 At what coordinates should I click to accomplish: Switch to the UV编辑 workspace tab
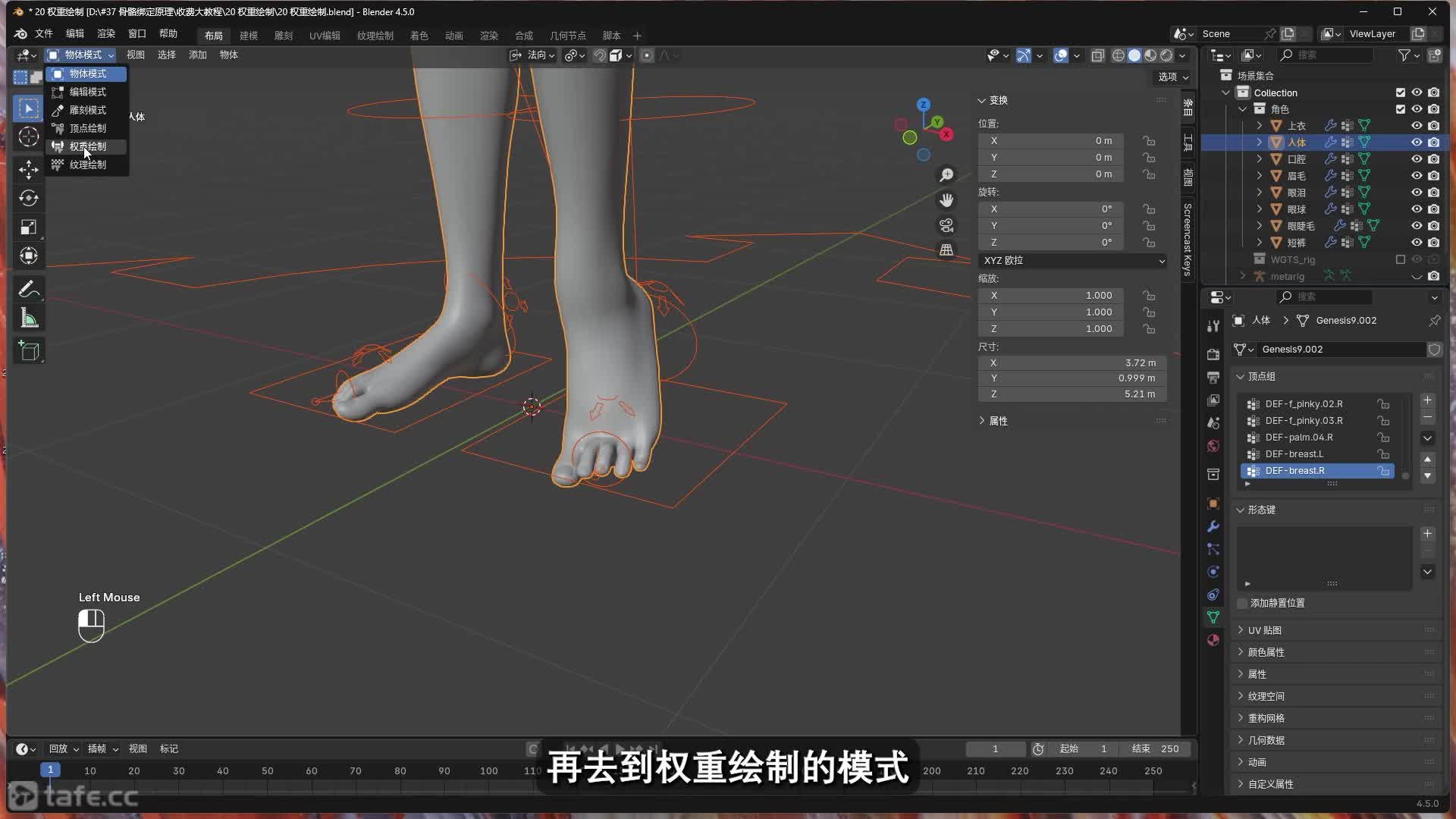coord(325,36)
